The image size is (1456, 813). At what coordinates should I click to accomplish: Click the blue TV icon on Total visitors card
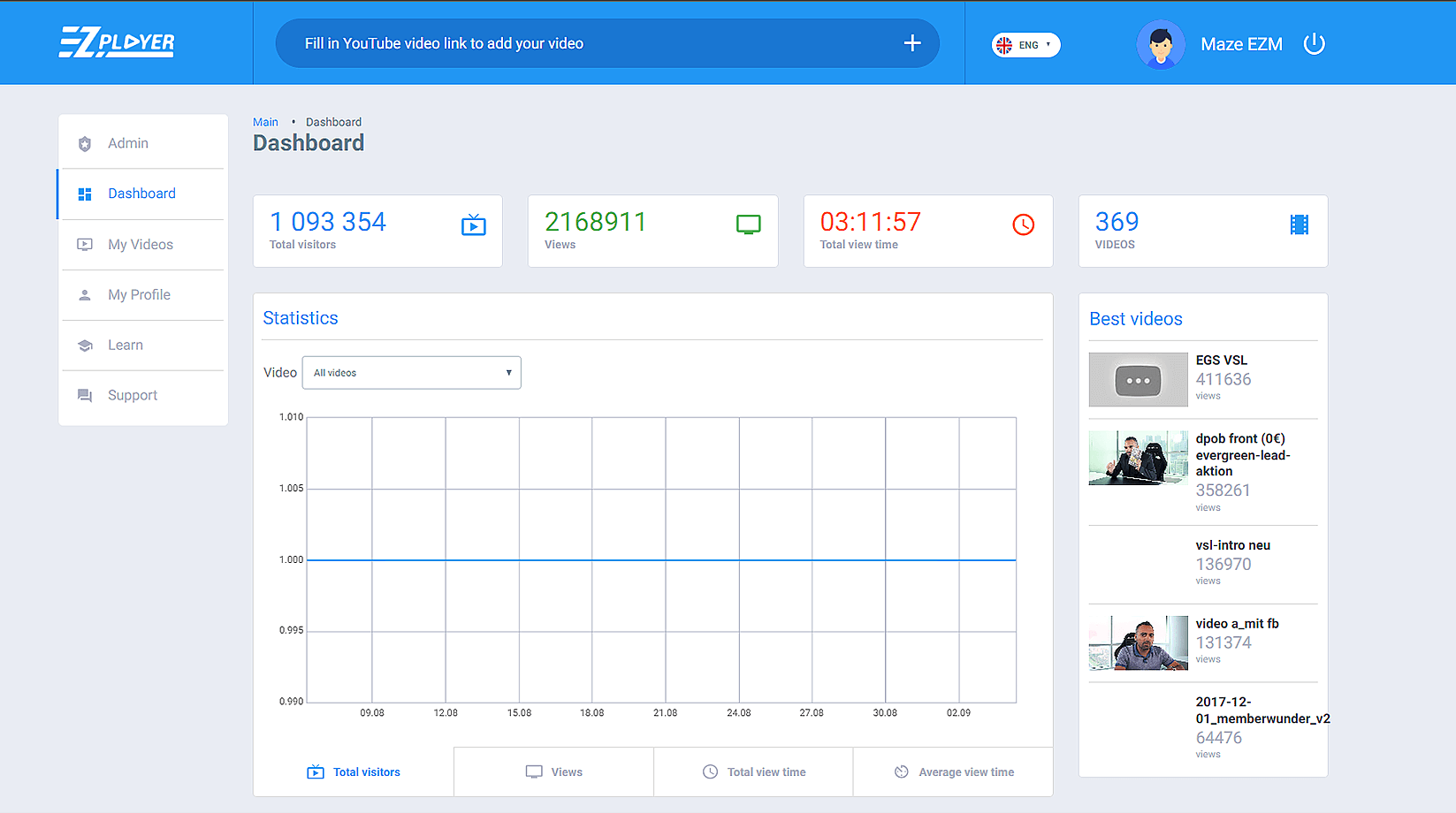click(474, 225)
